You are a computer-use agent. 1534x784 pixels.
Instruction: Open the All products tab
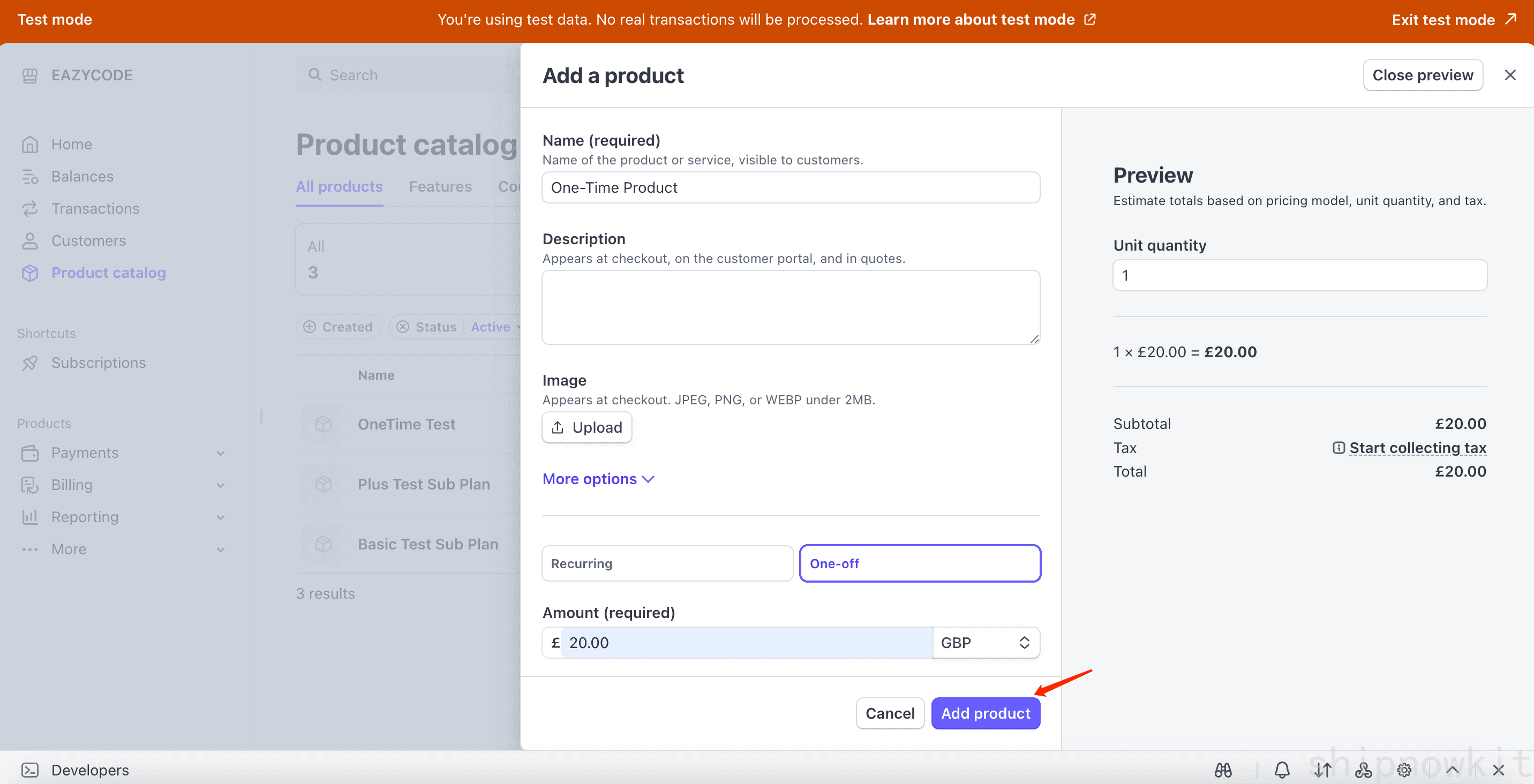coord(339,186)
